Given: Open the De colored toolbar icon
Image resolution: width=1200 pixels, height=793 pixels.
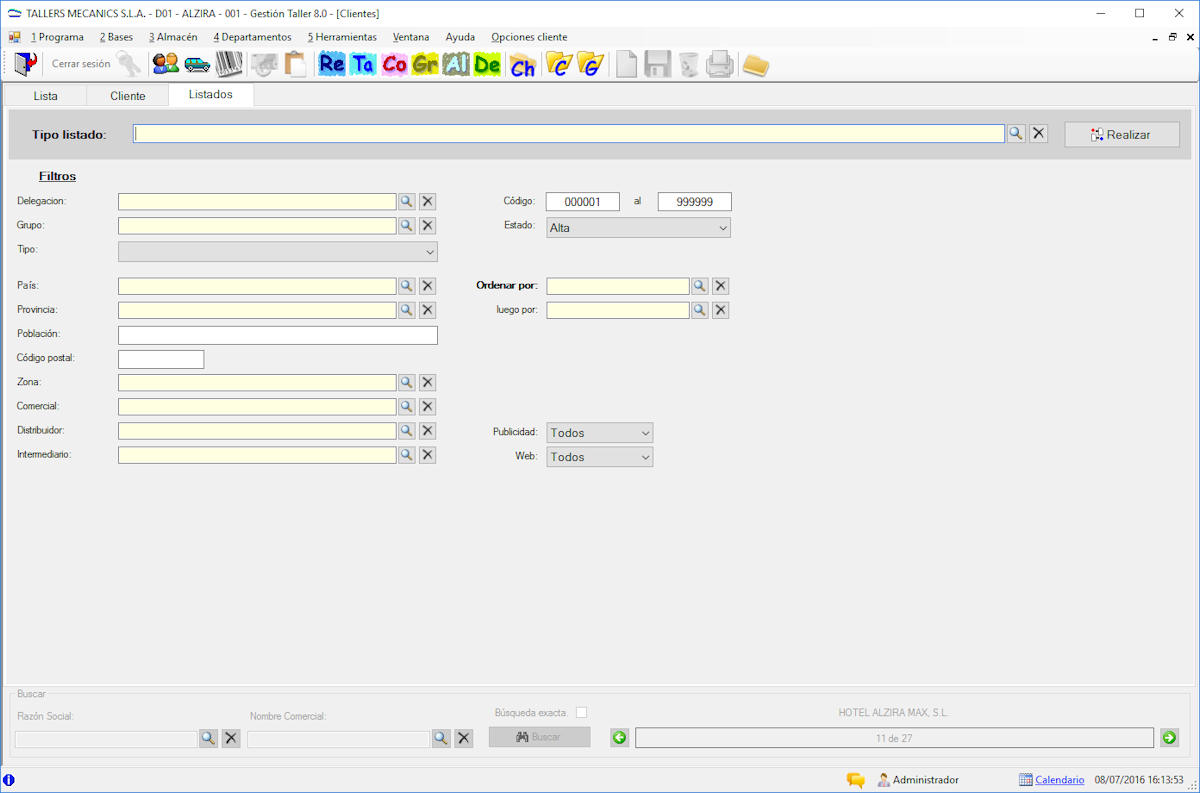Looking at the screenshot, I should coord(487,64).
